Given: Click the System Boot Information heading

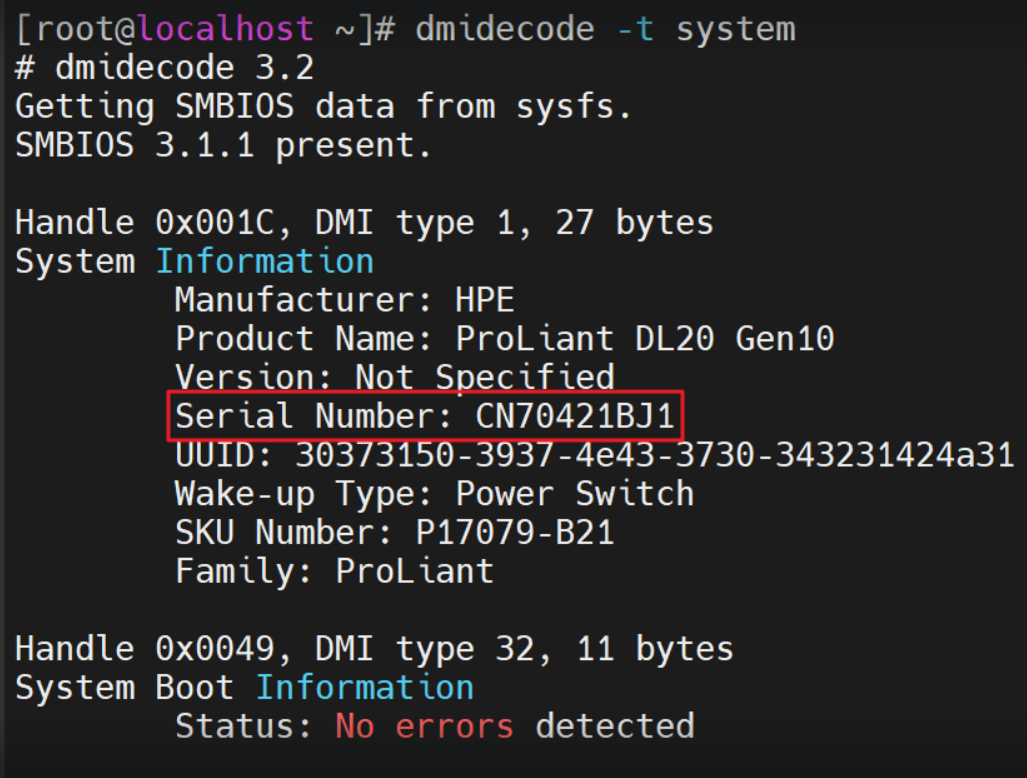Looking at the screenshot, I should (x=244, y=688).
